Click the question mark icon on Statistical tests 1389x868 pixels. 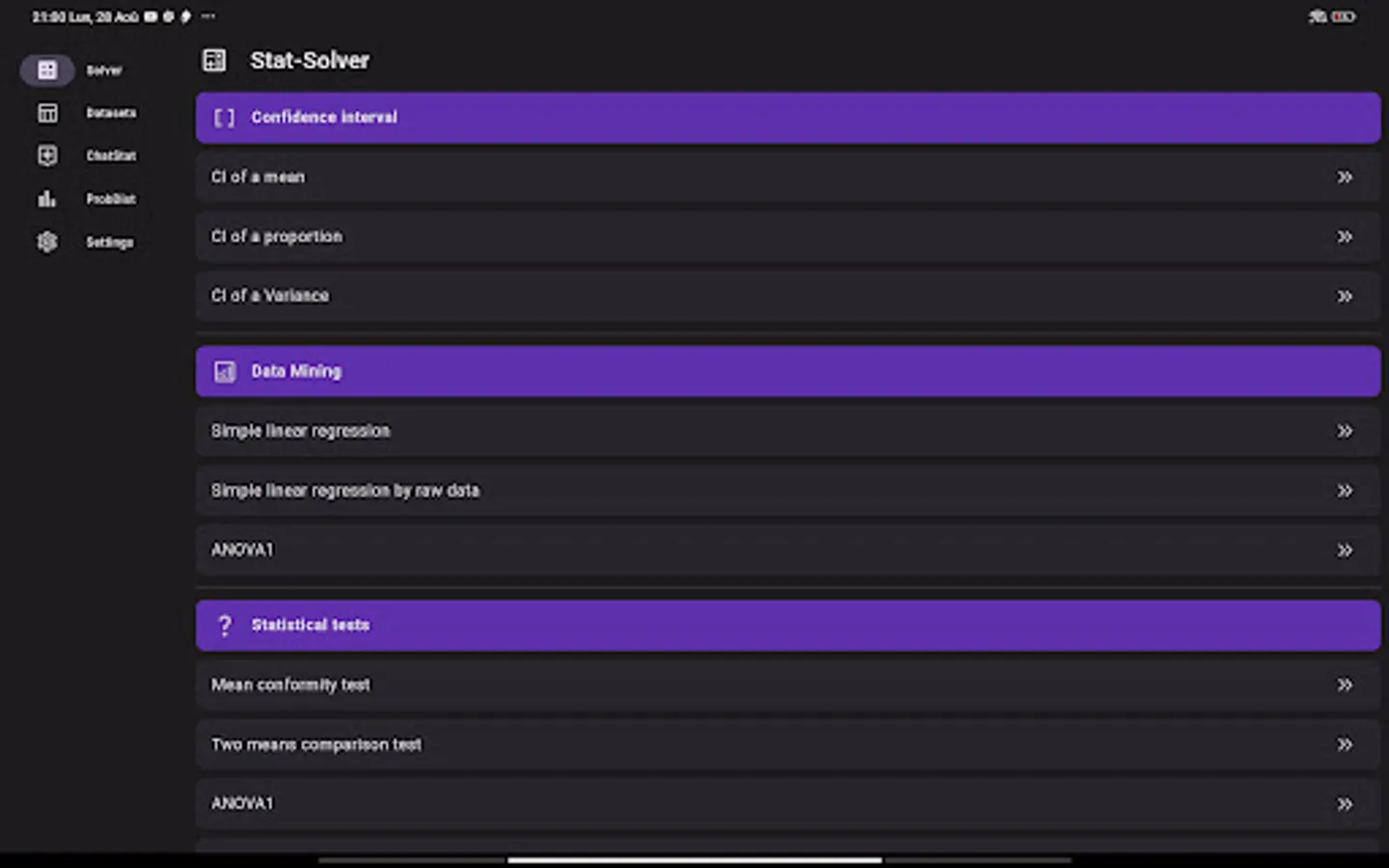225,625
